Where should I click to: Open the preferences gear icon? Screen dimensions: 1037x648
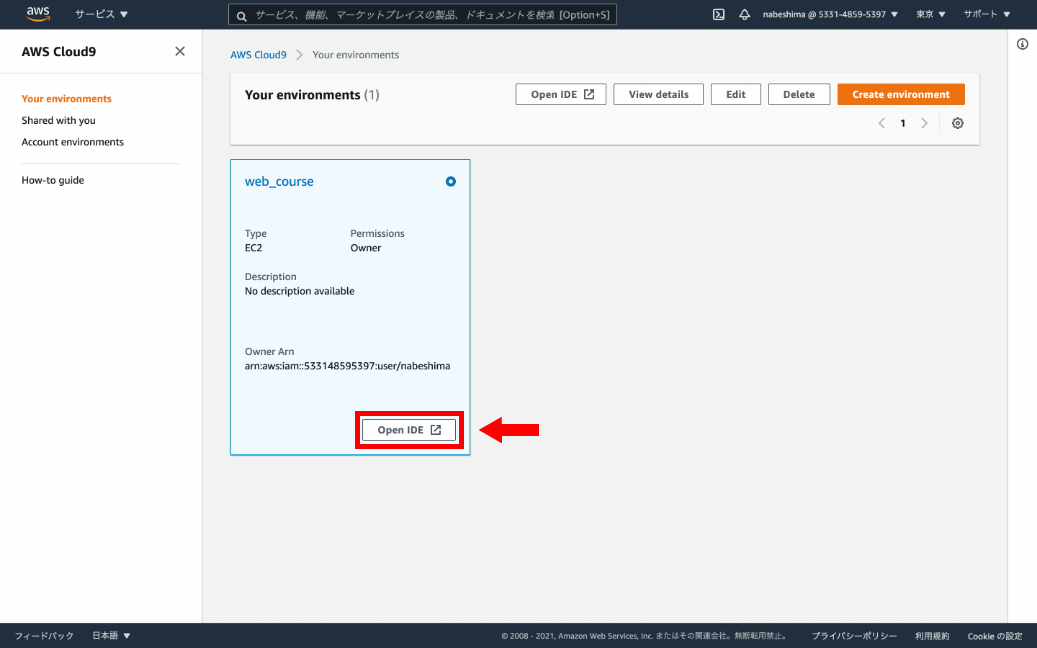point(958,123)
